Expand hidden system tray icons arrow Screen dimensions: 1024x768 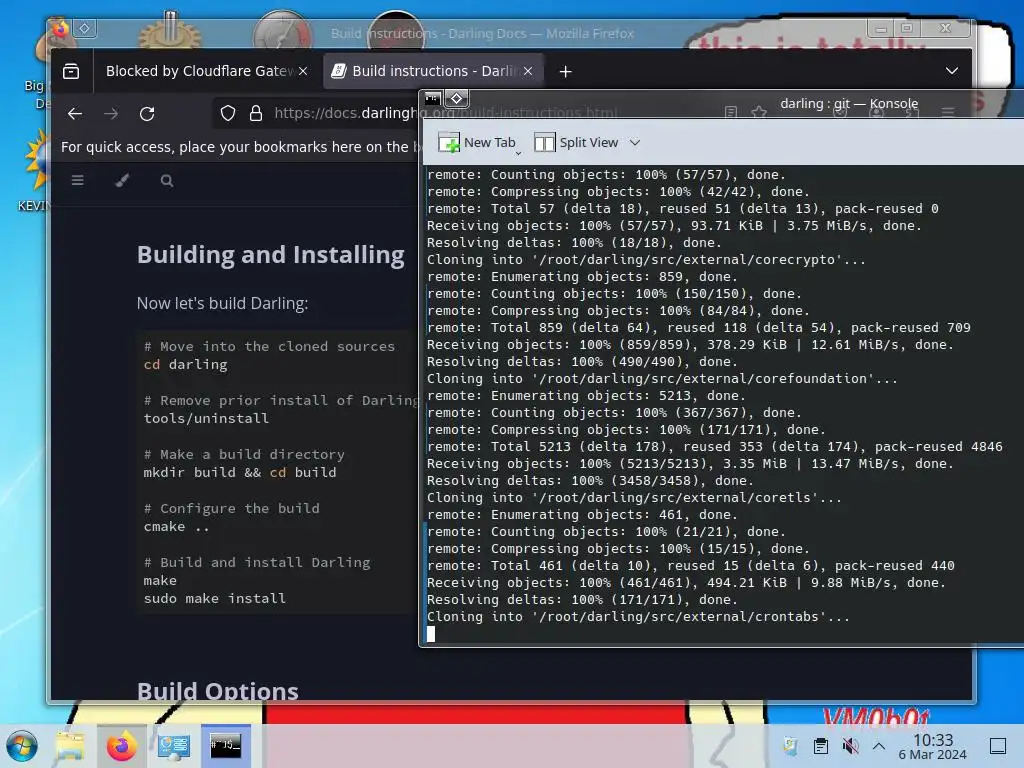[879, 746]
